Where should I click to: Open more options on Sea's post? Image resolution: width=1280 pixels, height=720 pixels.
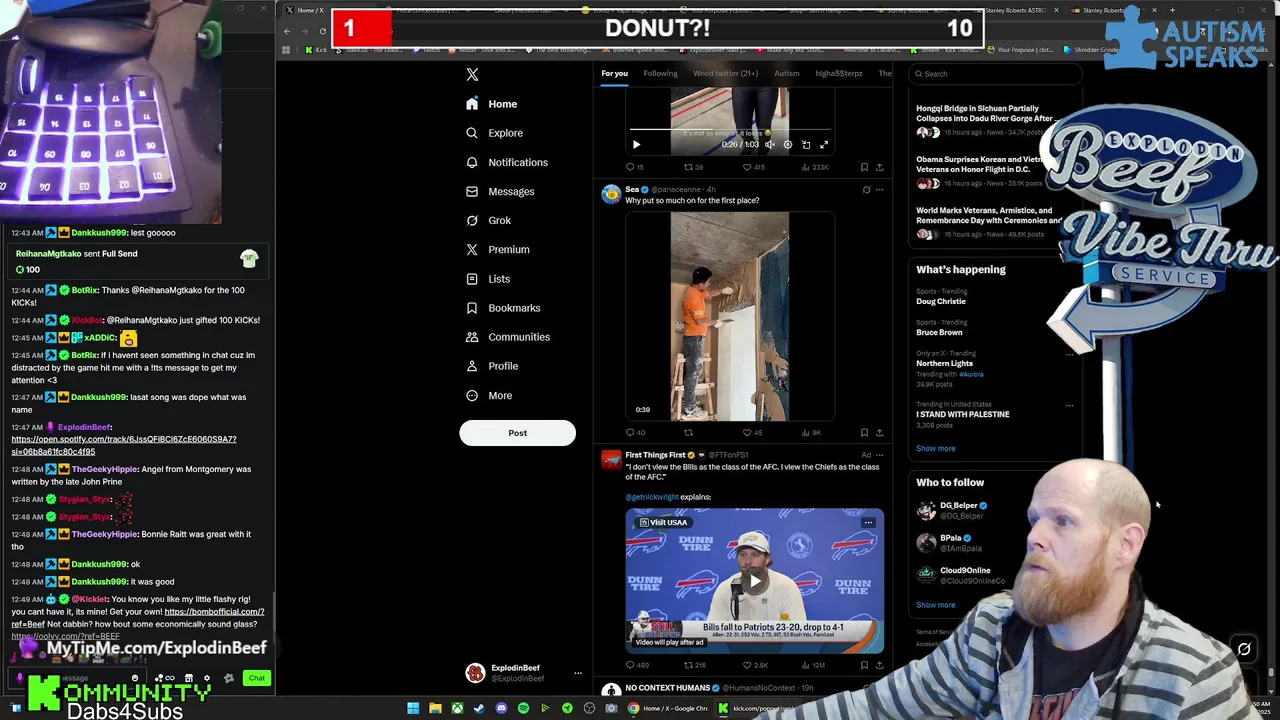[x=879, y=189]
